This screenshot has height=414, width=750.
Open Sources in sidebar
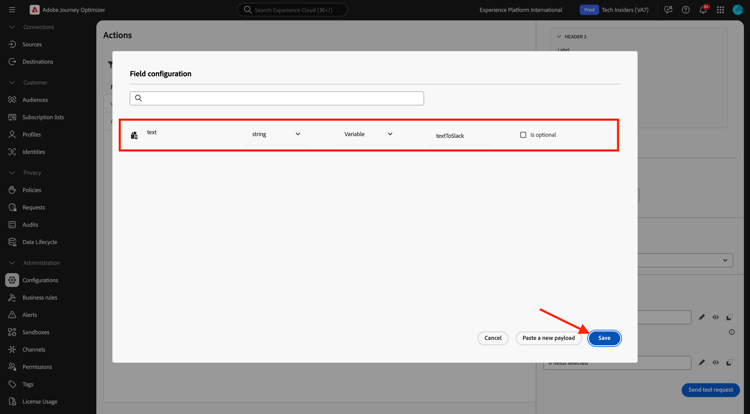[x=32, y=44]
